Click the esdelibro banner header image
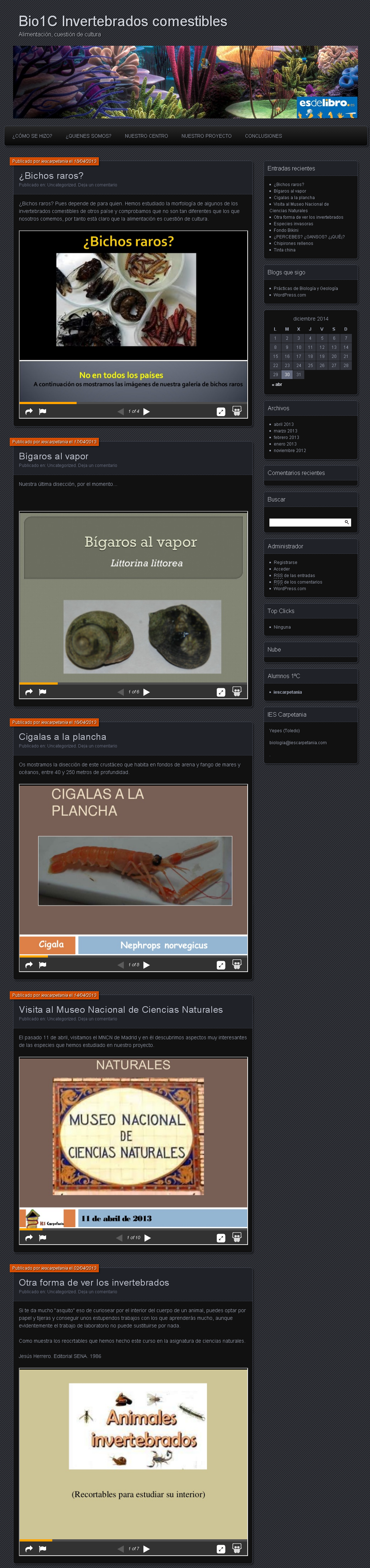This screenshot has height=1568, width=370. click(x=185, y=82)
